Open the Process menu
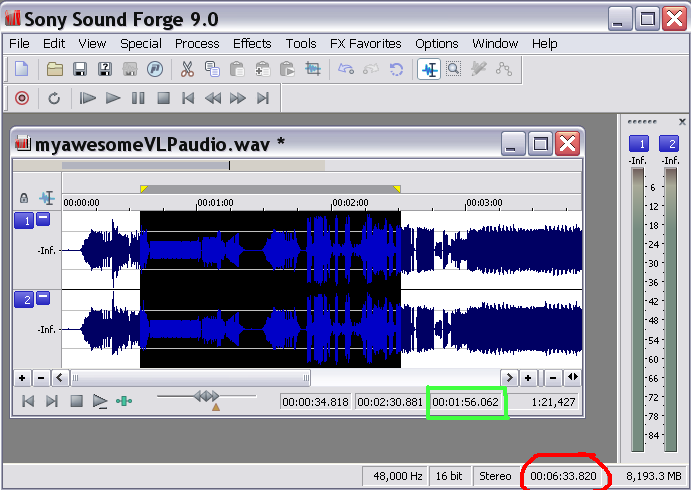 [x=197, y=44]
